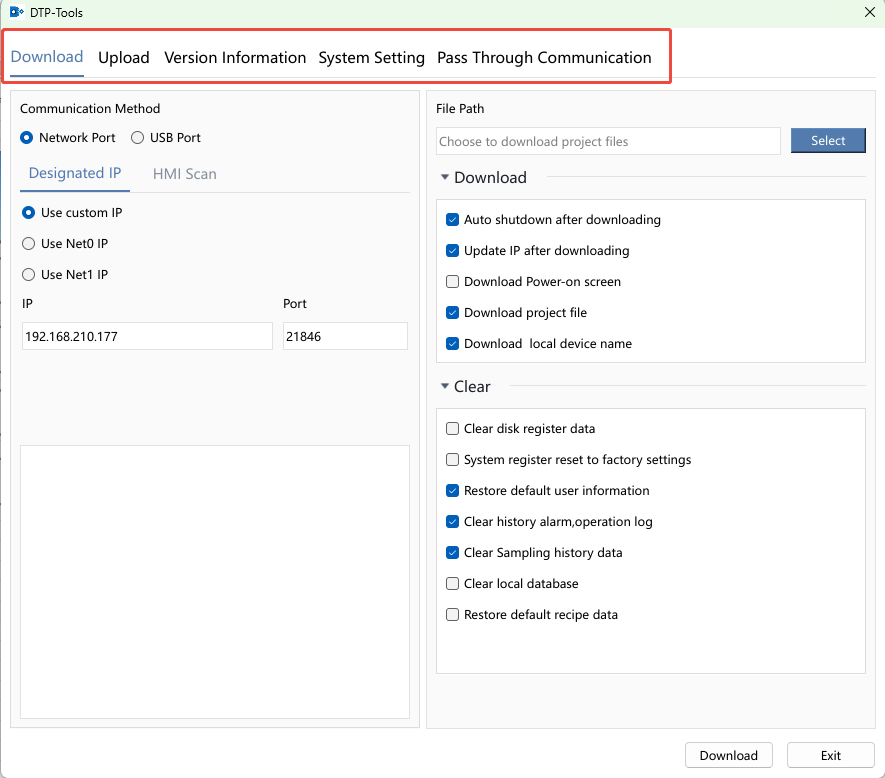
Task: Go to the System Setting tab
Action: 371,58
